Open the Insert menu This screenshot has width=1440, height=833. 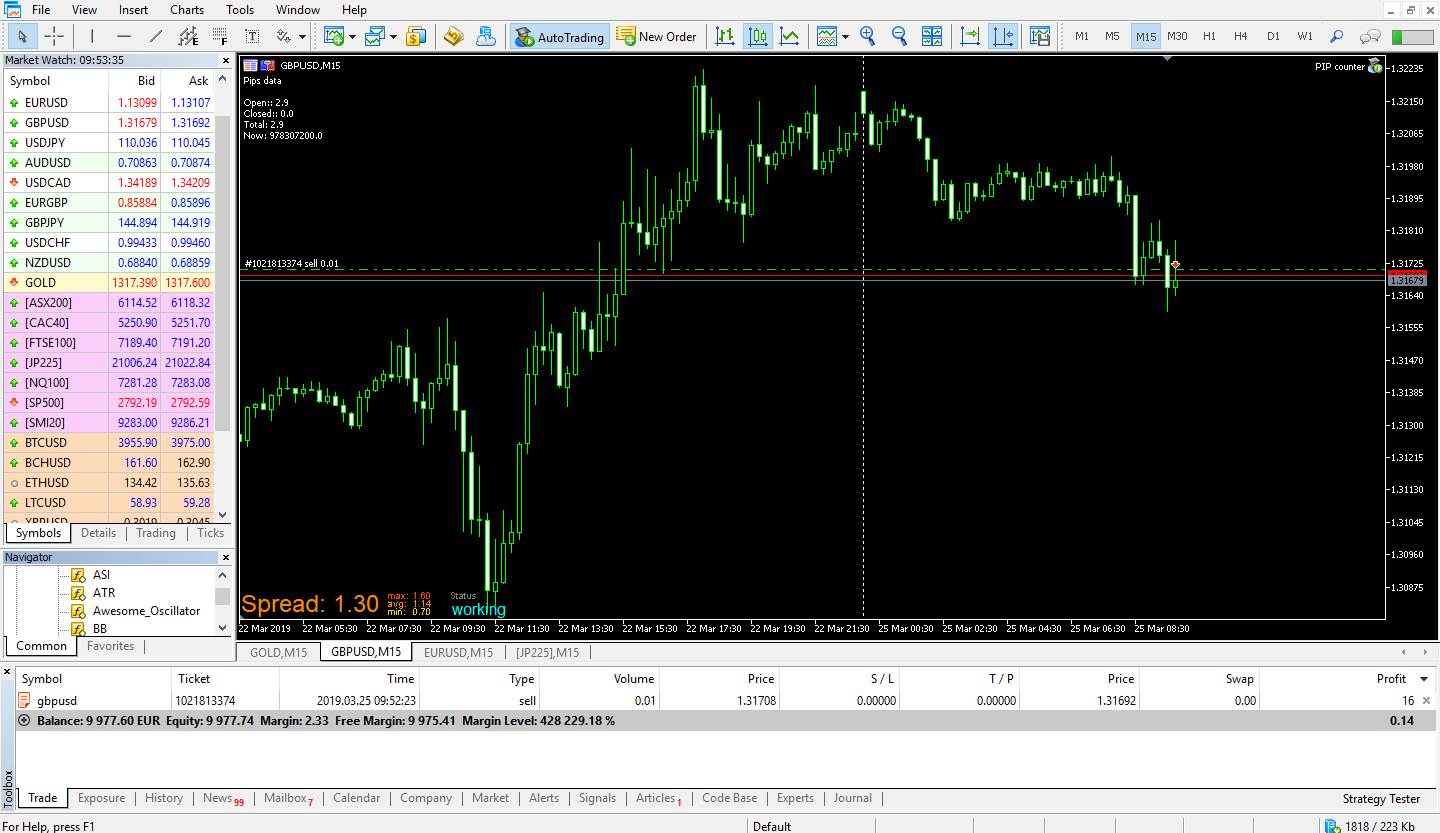(x=133, y=10)
